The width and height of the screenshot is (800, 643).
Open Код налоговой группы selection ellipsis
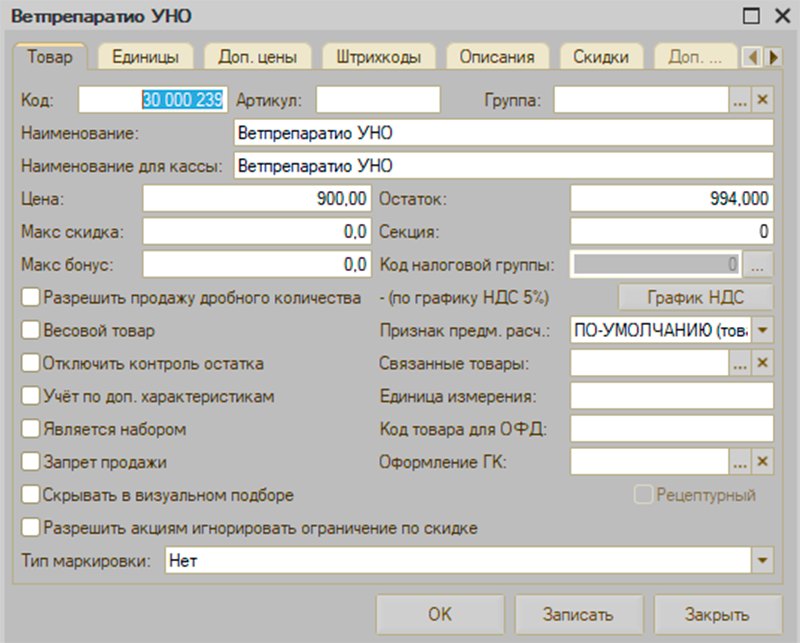pyautogui.click(x=758, y=264)
